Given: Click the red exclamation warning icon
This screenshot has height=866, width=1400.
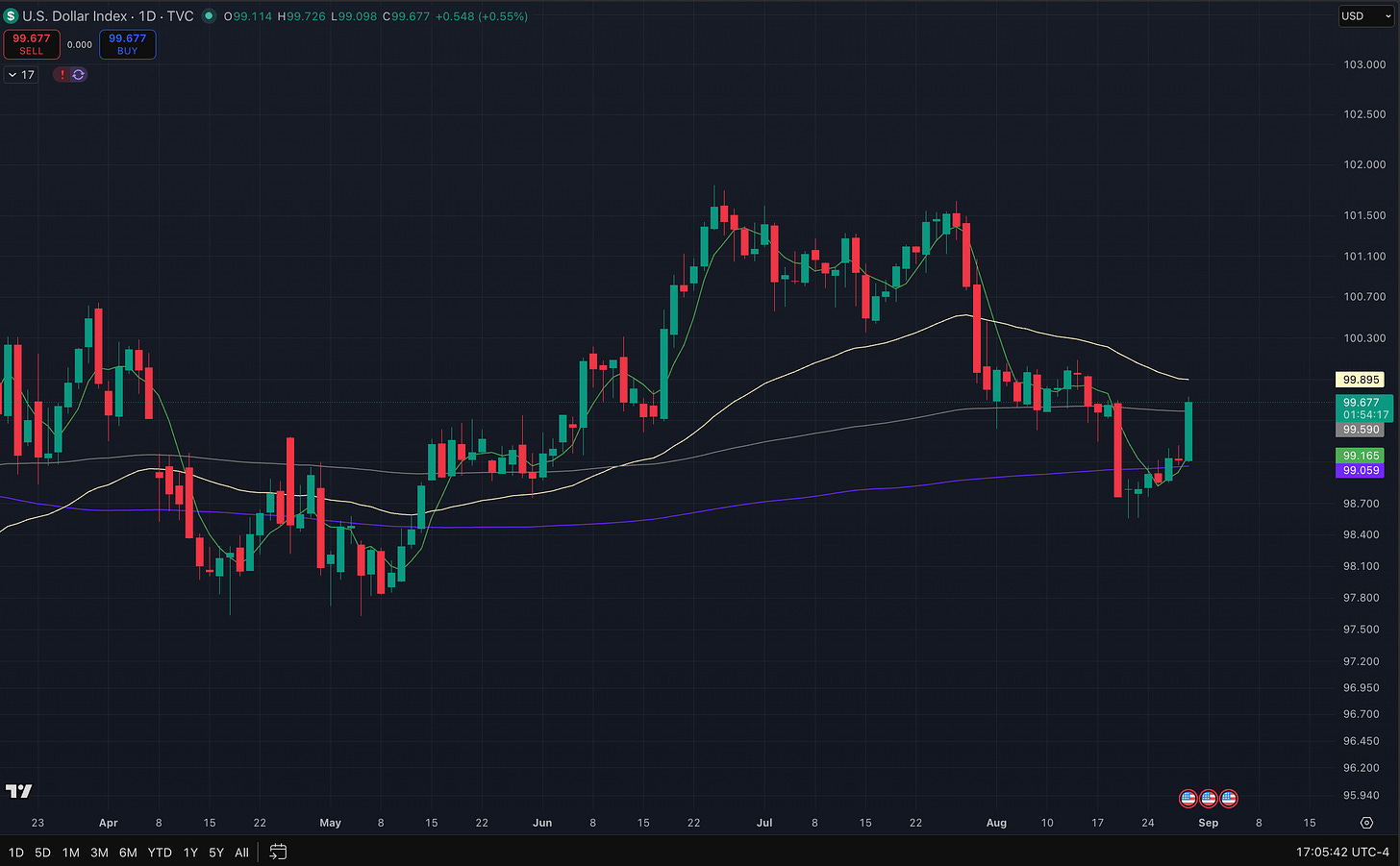Looking at the screenshot, I should [x=62, y=75].
